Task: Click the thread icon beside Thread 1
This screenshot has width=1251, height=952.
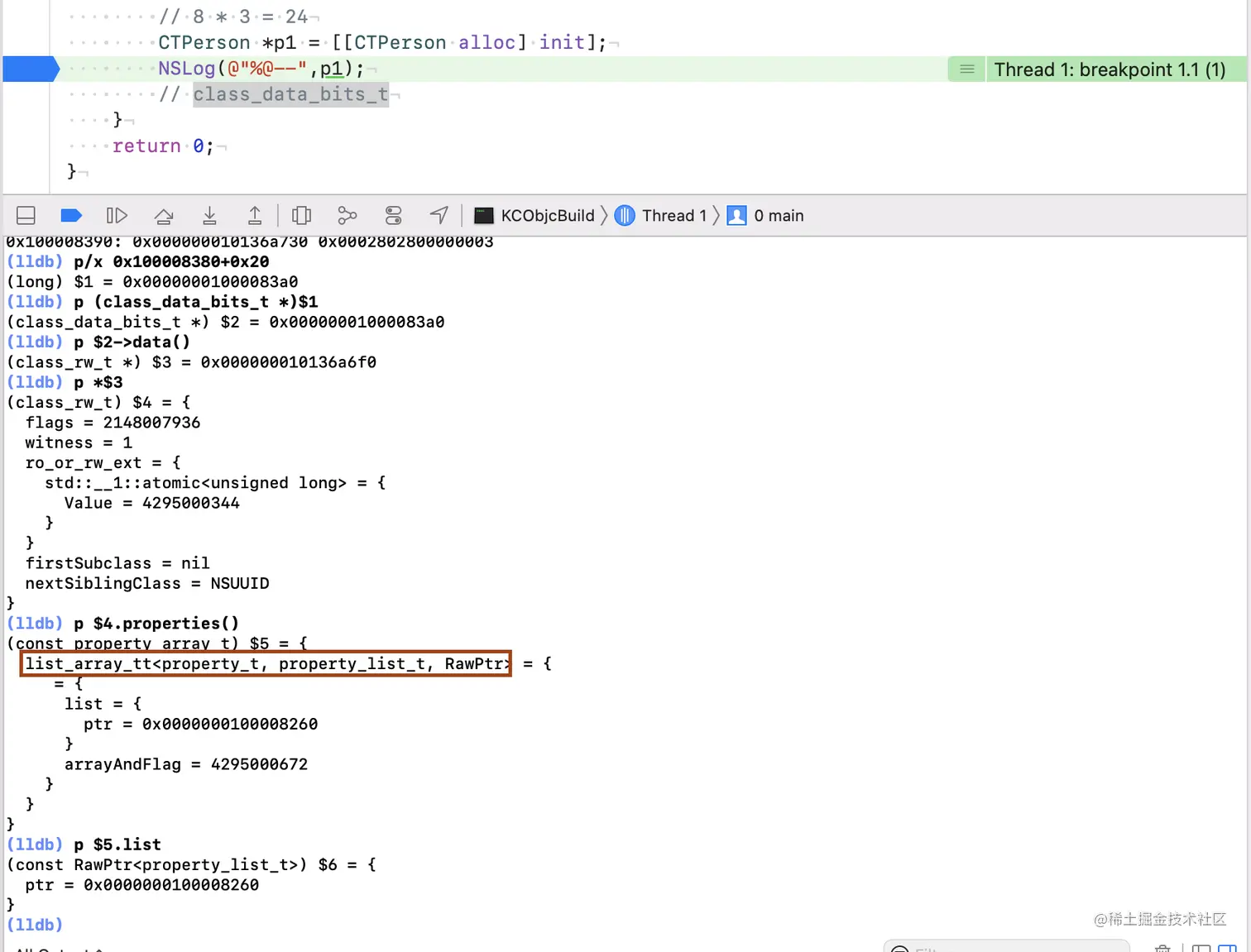Action: coord(625,216)
